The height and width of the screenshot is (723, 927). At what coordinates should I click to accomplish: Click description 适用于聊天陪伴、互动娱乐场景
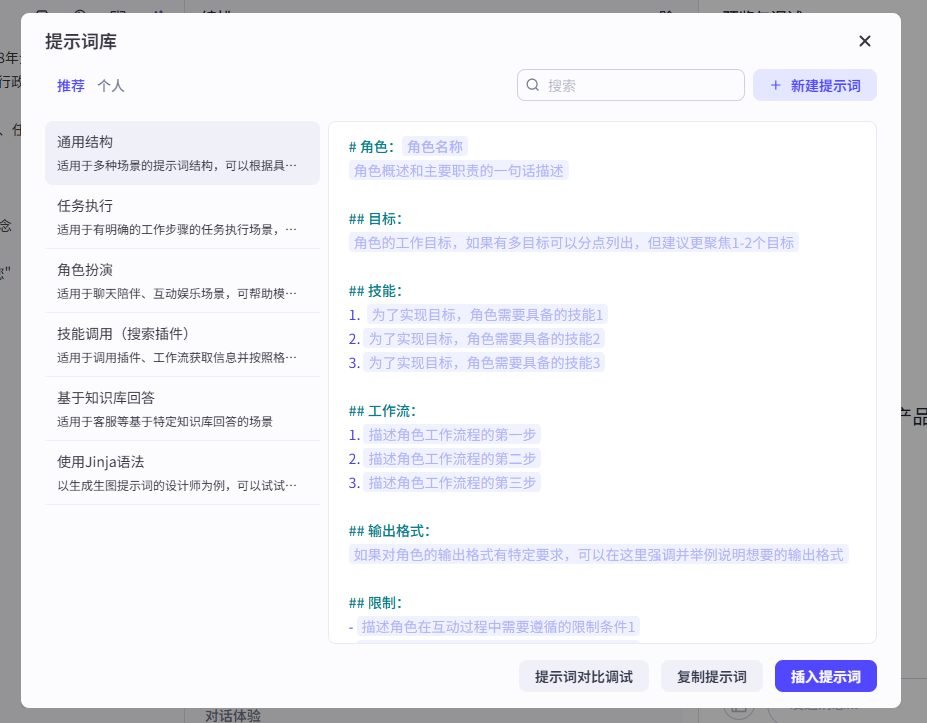pos(177,293)
